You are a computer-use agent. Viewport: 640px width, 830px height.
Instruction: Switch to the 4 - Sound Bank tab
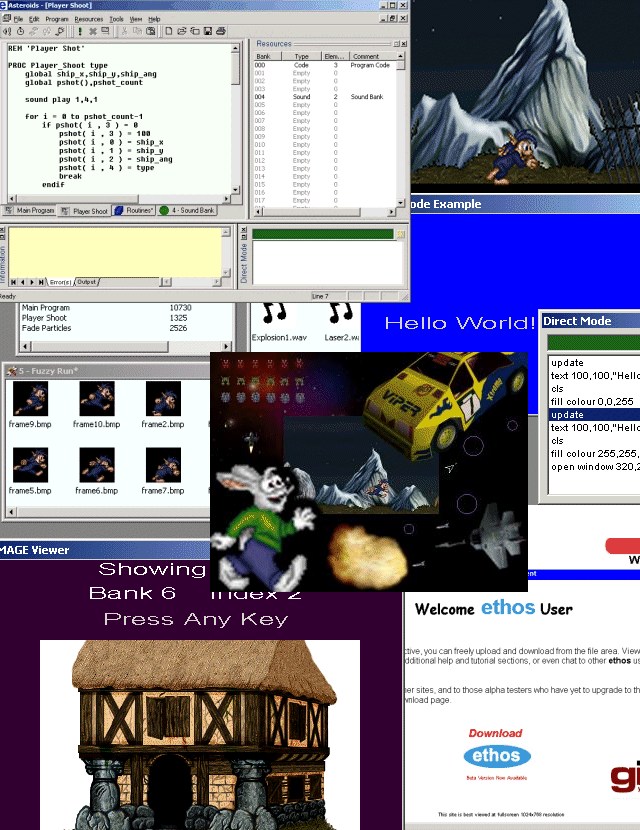coord(187,211)
